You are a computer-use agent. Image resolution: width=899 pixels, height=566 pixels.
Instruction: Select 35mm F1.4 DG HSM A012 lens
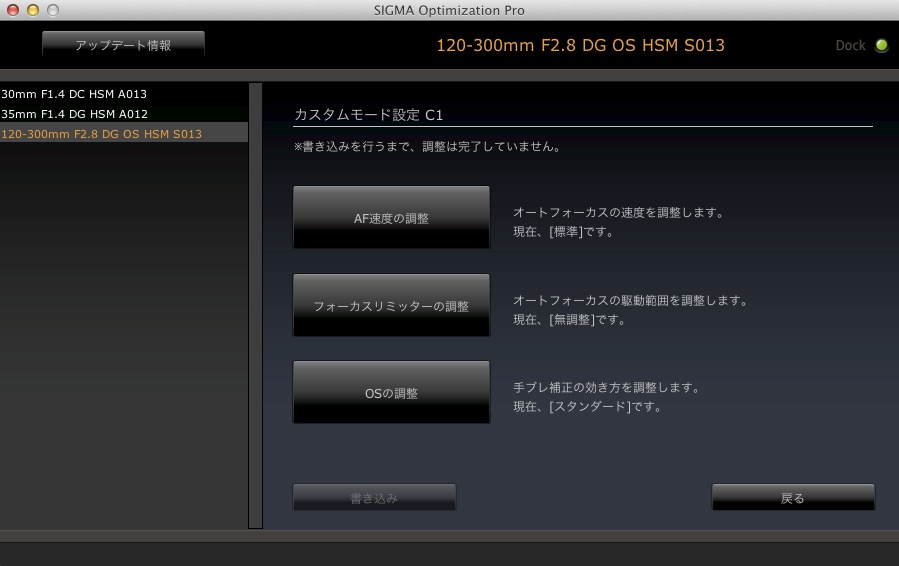pos(124,114)
